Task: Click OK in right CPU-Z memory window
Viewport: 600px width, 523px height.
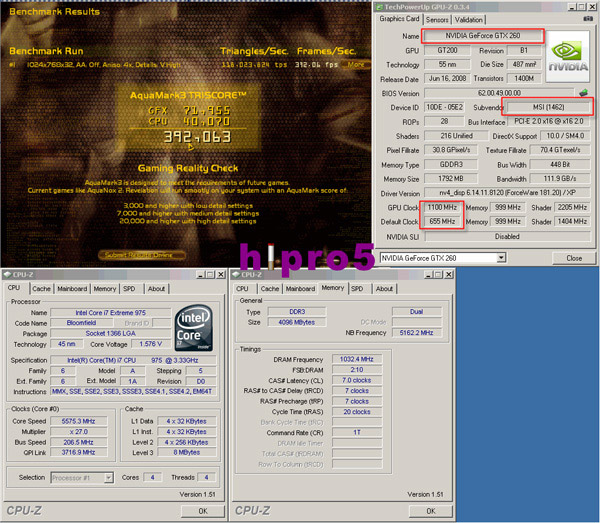Action: pos(431,511)
